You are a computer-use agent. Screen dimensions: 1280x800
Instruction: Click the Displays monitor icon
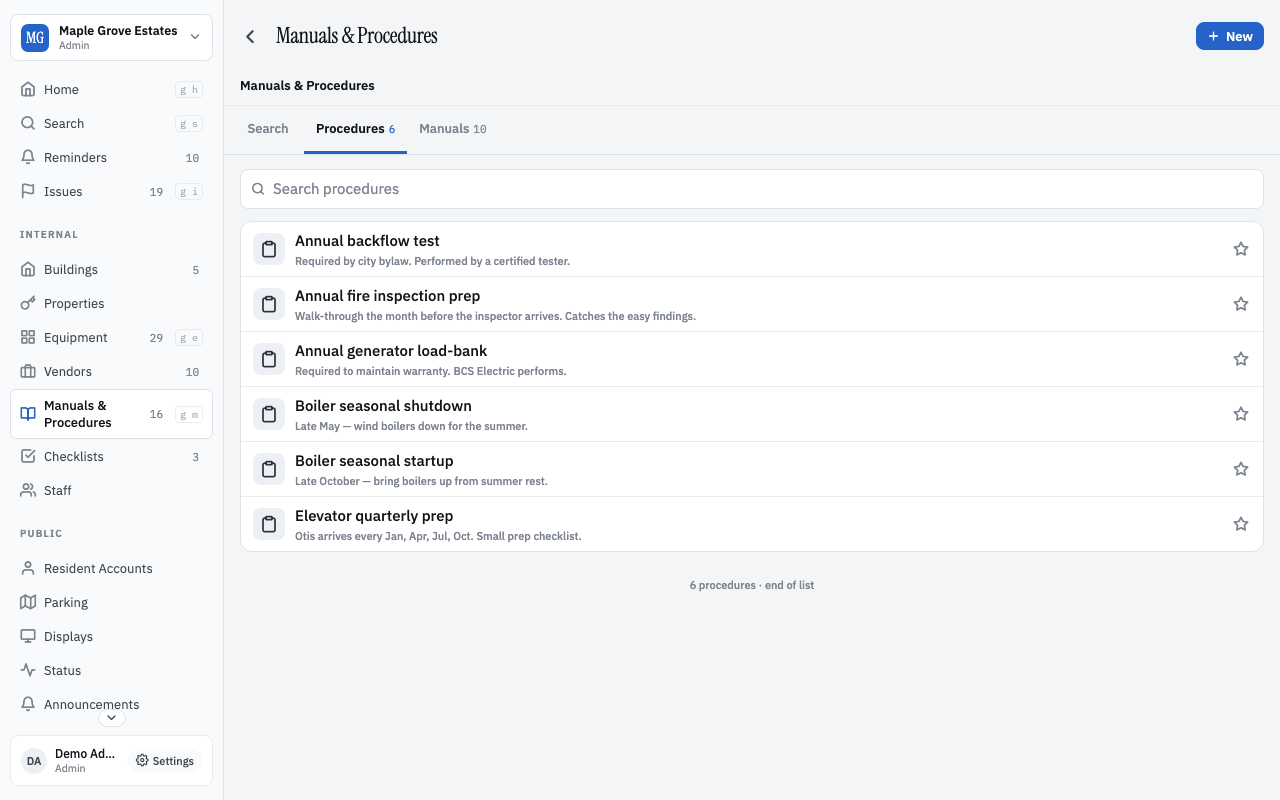click(28, 636)
